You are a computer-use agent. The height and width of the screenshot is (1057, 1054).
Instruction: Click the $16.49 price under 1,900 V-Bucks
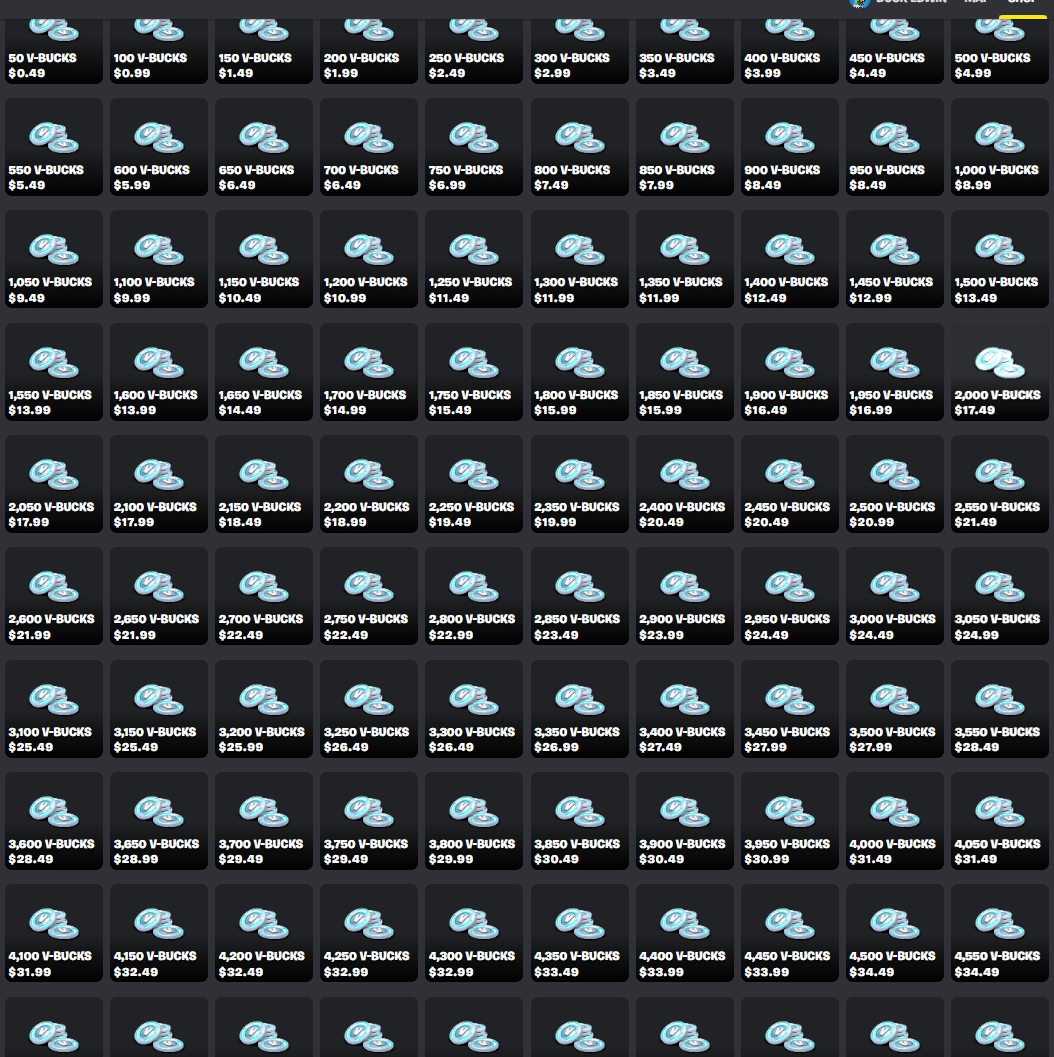765,410
